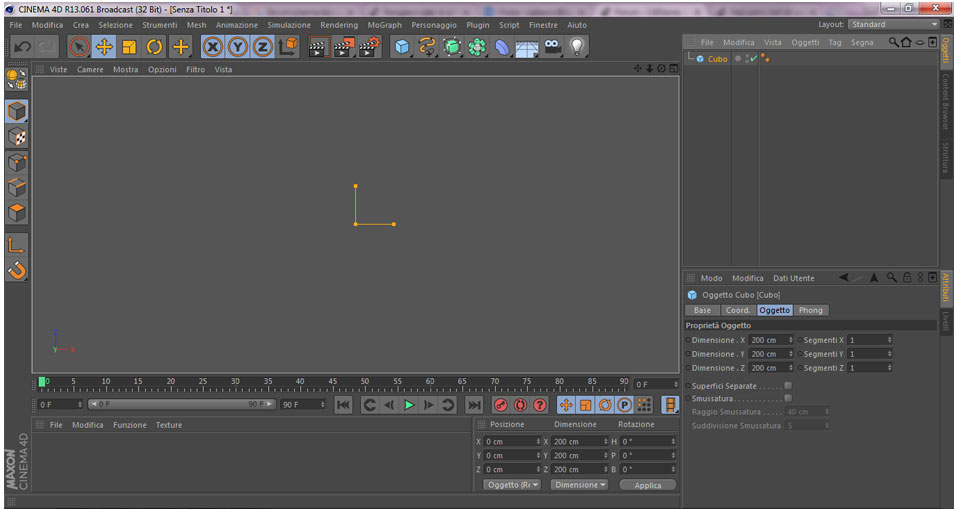Toggle Cubo enabled green checkmark
960x509 pixels.
click(754, 59)
